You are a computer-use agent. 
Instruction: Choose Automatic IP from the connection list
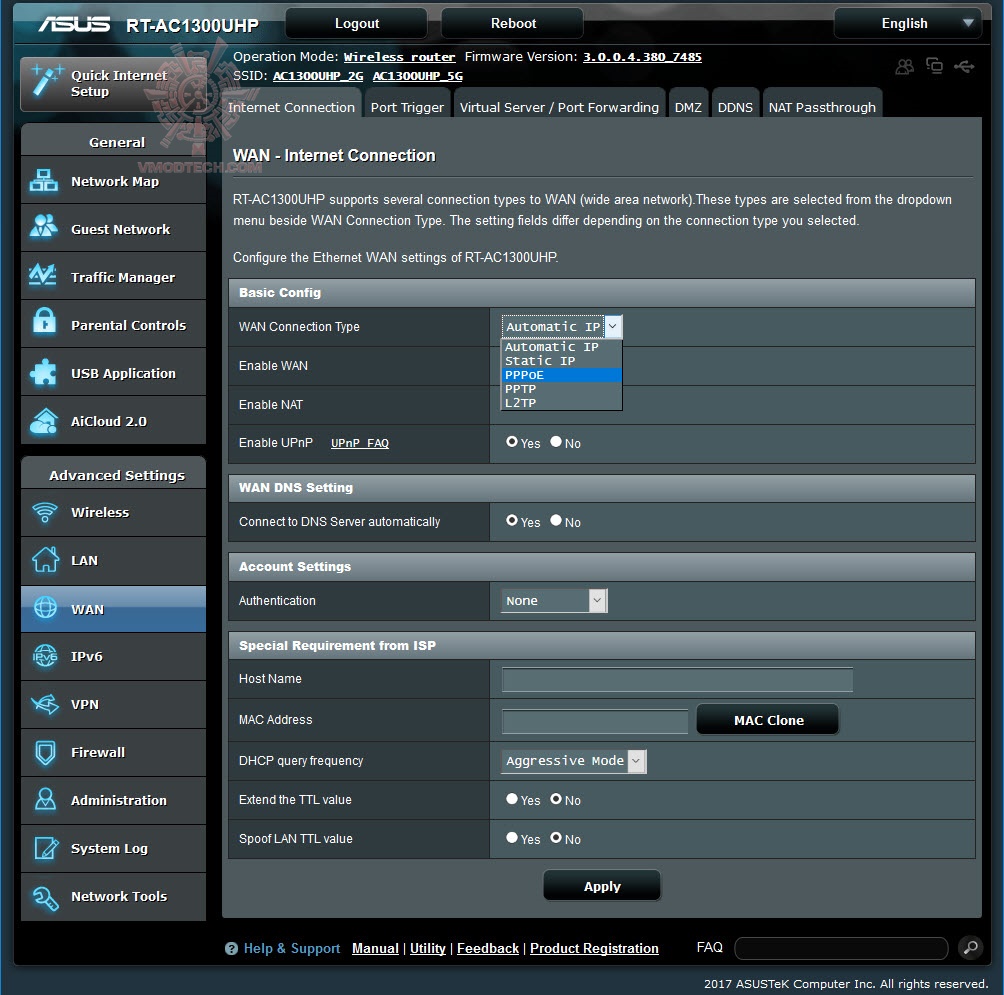561,346
